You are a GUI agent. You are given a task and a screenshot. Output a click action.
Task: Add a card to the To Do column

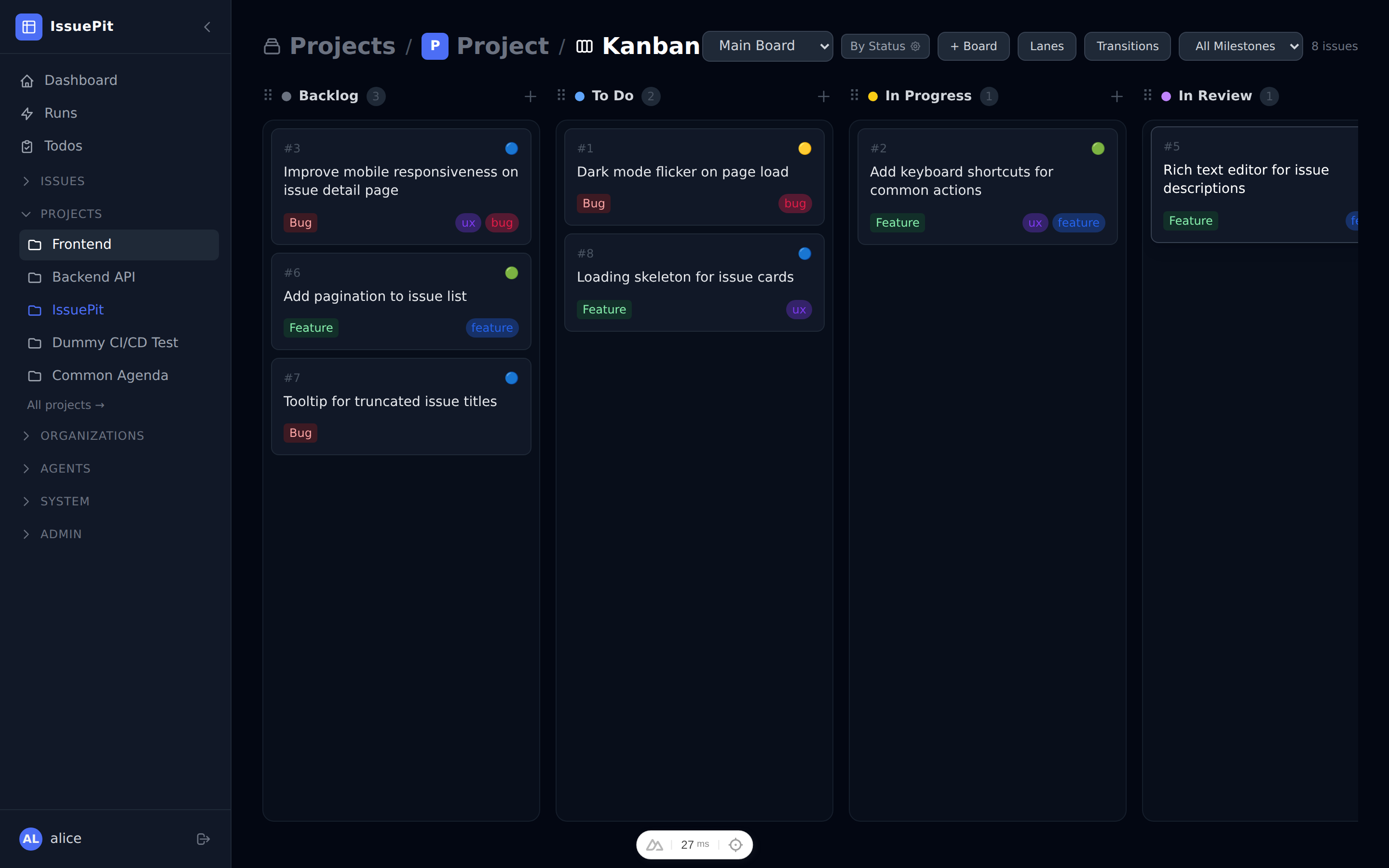[823, 96]
